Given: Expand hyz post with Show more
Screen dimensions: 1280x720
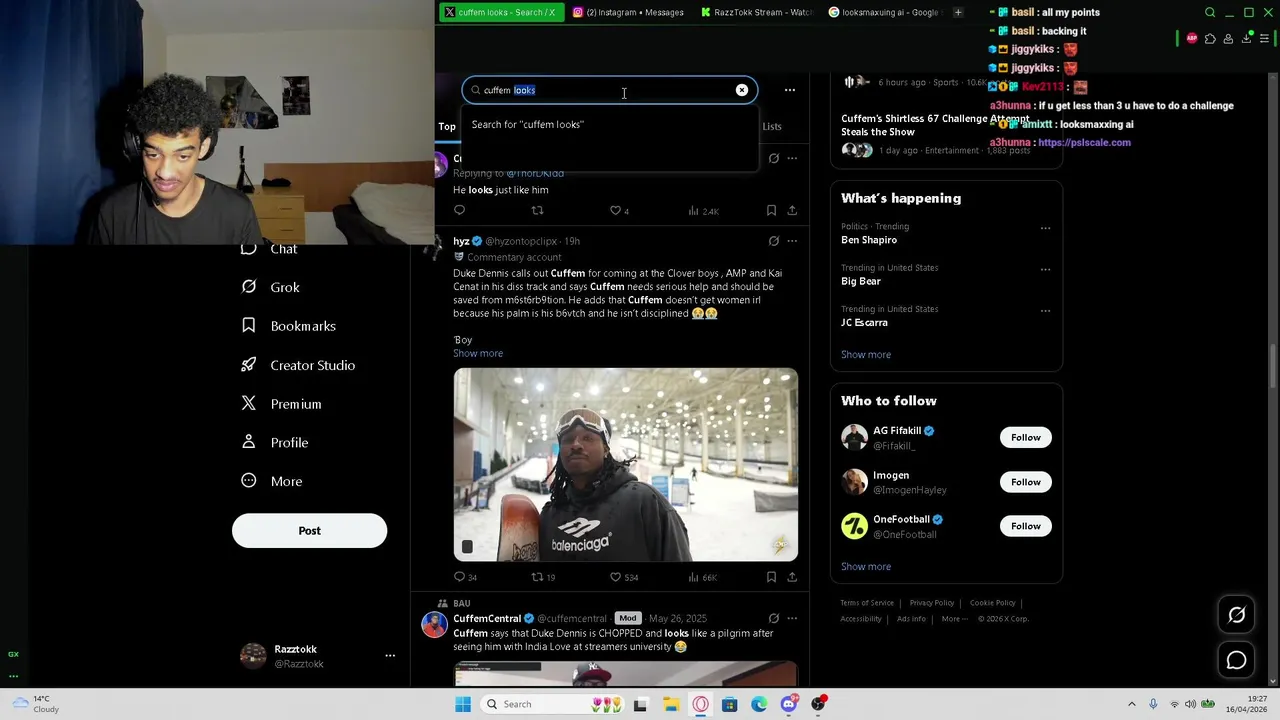Looking at the screenshot, I should 478,353.
